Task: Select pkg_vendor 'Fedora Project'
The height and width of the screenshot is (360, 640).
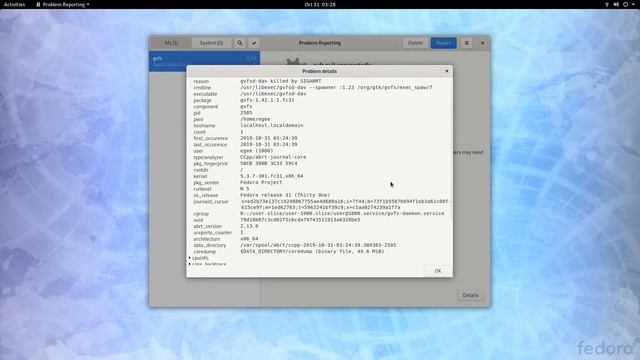Action: [261, 182]
